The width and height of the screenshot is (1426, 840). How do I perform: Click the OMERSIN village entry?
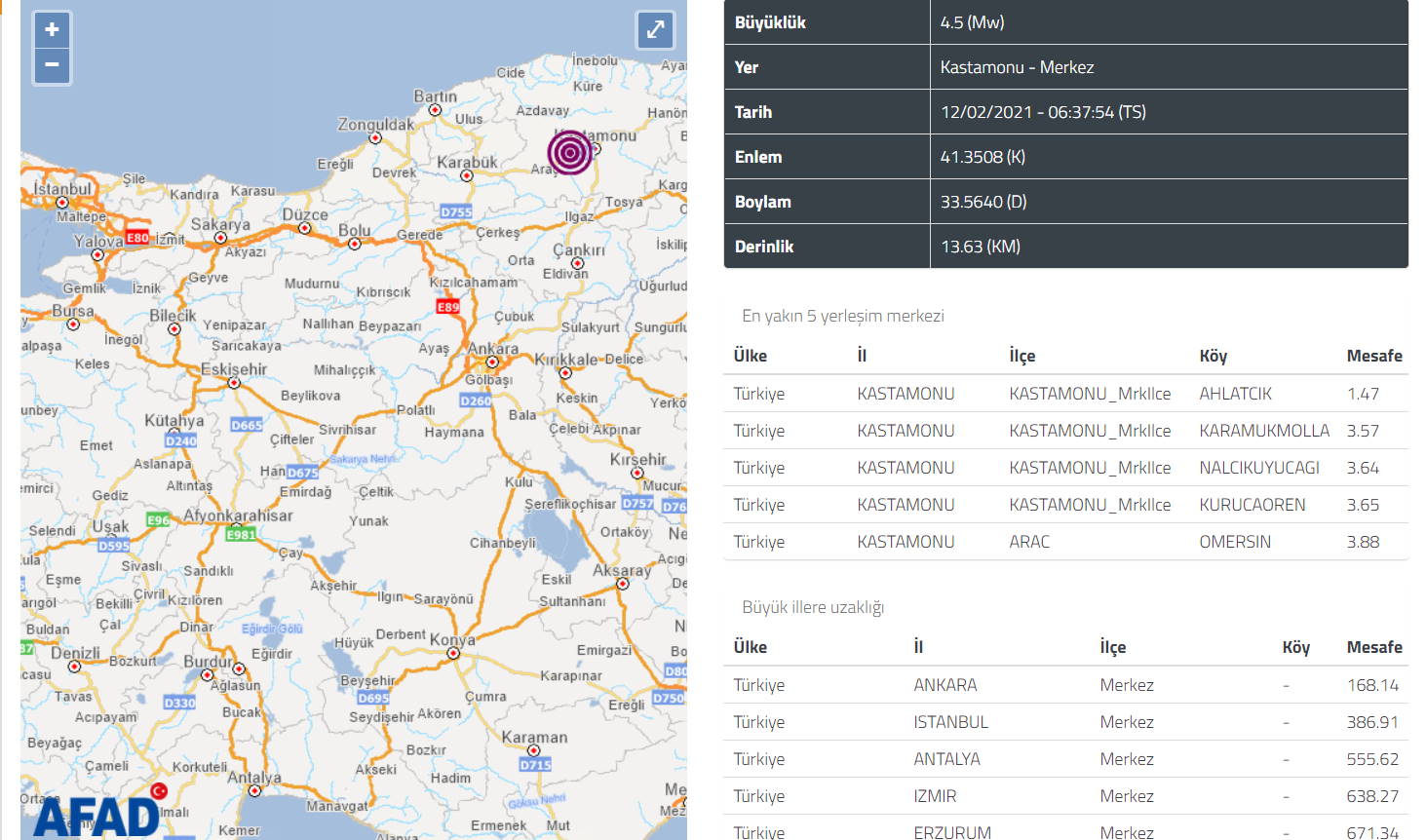pos(1234,542)
